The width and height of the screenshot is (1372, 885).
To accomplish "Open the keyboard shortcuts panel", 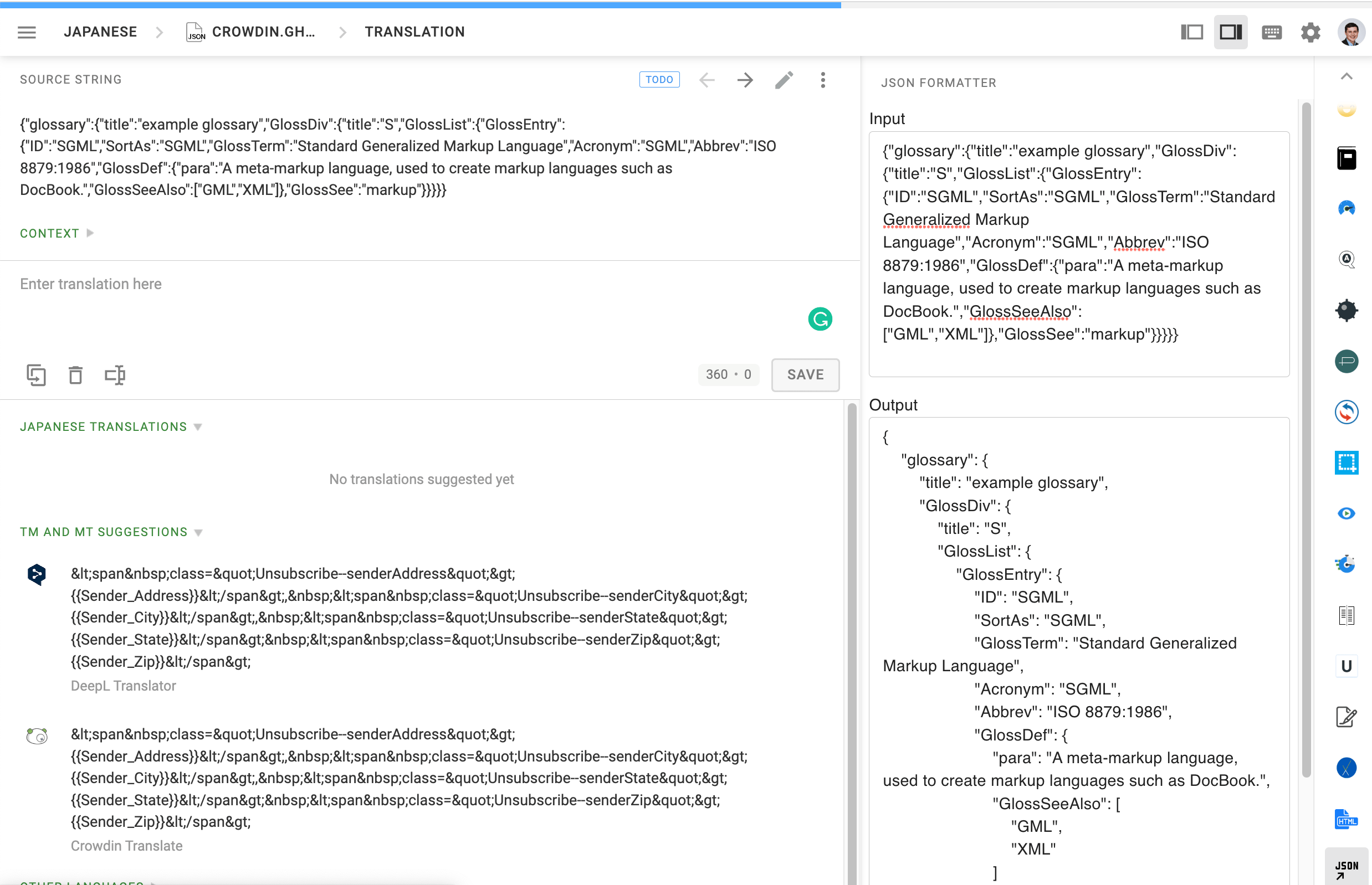I will [1271, 32].
